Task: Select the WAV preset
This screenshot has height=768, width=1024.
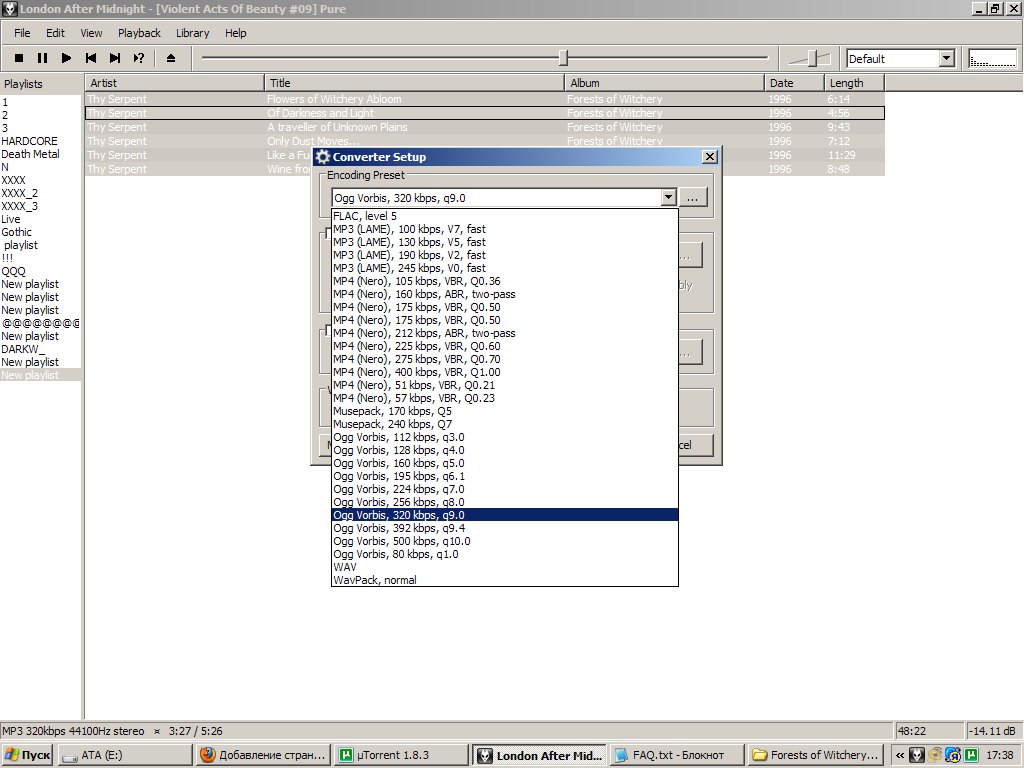Action: coord(505,567)
